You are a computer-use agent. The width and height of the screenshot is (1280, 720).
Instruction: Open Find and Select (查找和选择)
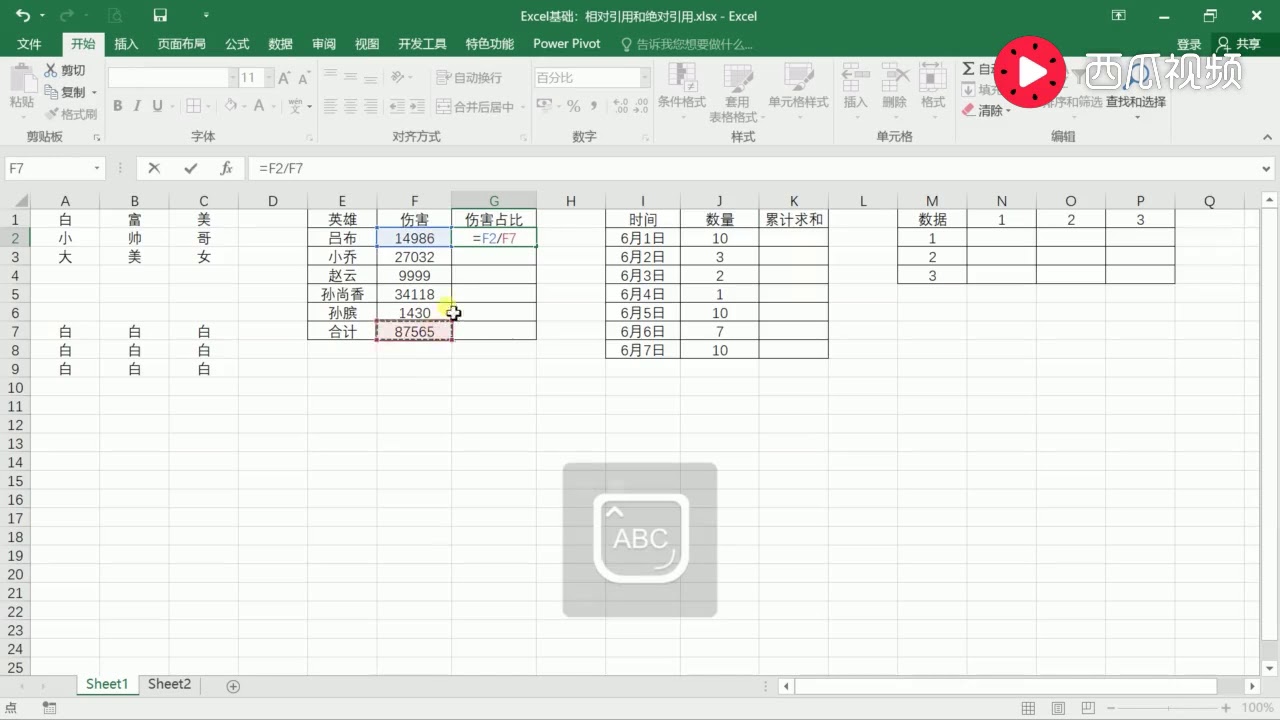[x=1135, y=90]
